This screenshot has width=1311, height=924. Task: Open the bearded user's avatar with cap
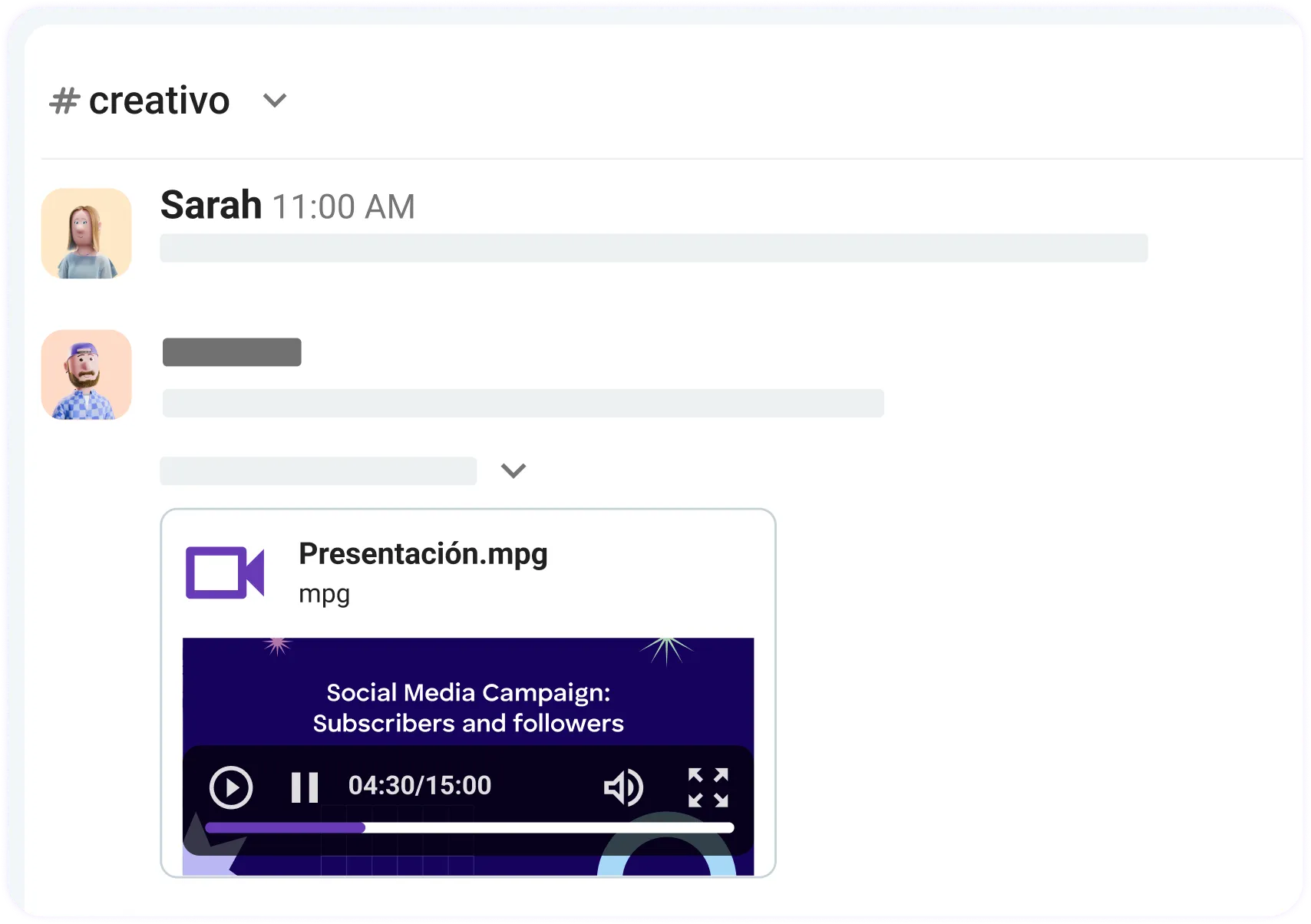[x=87, y=375]
